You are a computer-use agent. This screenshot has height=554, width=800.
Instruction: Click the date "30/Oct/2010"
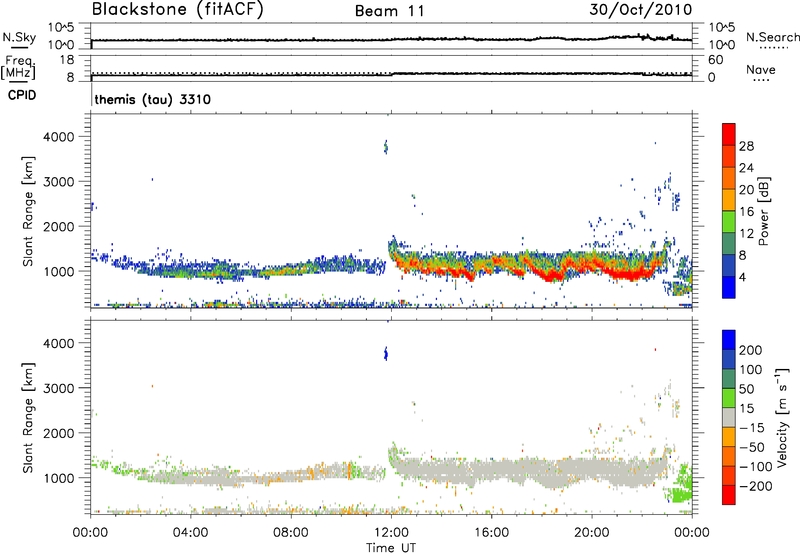click(x=641, y=10)
